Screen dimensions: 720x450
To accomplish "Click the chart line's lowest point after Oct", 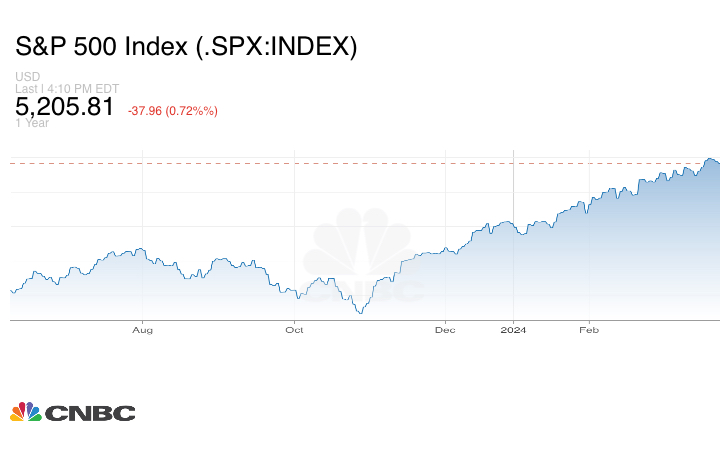I will 359,313.
